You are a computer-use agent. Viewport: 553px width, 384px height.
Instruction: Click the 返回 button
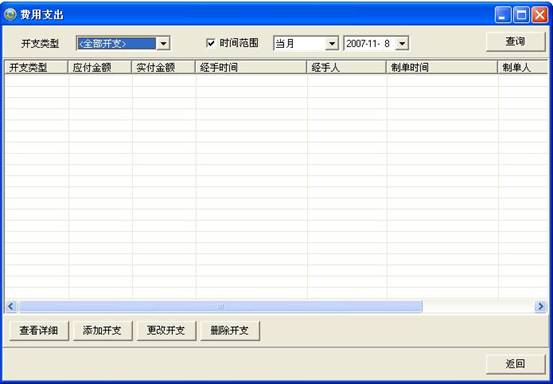516,364
